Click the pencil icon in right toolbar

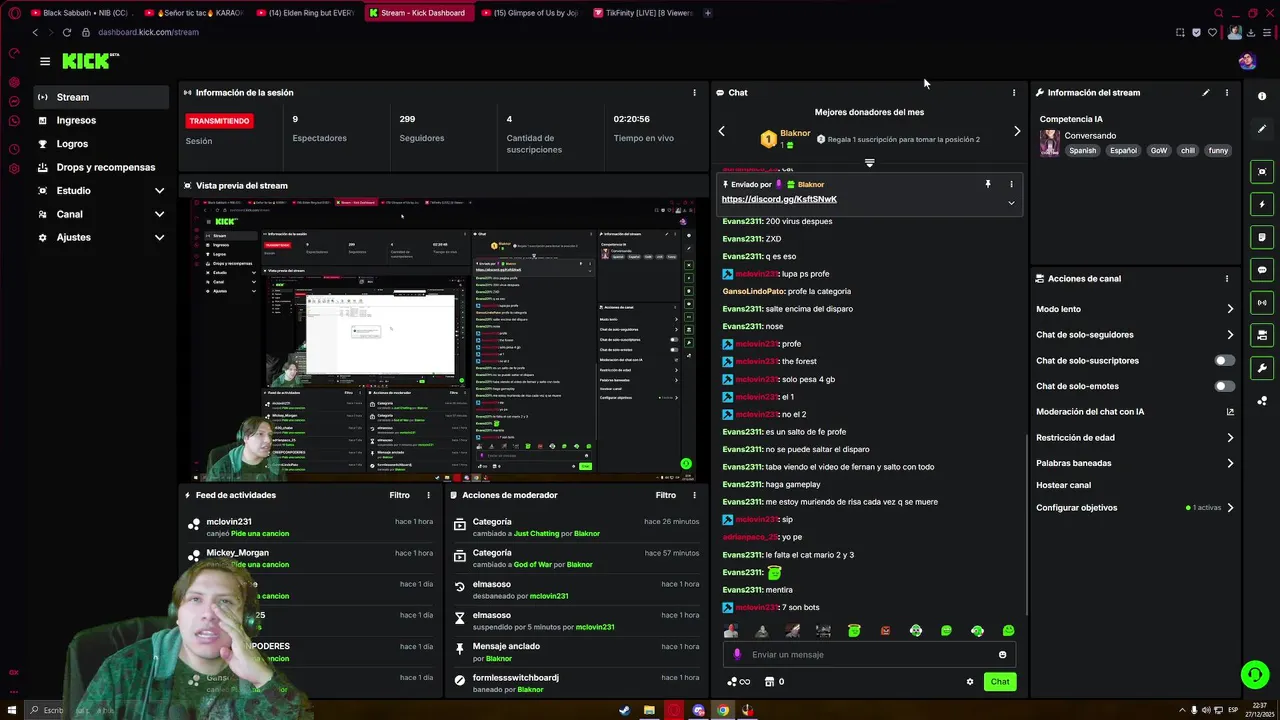(1262, 129)
